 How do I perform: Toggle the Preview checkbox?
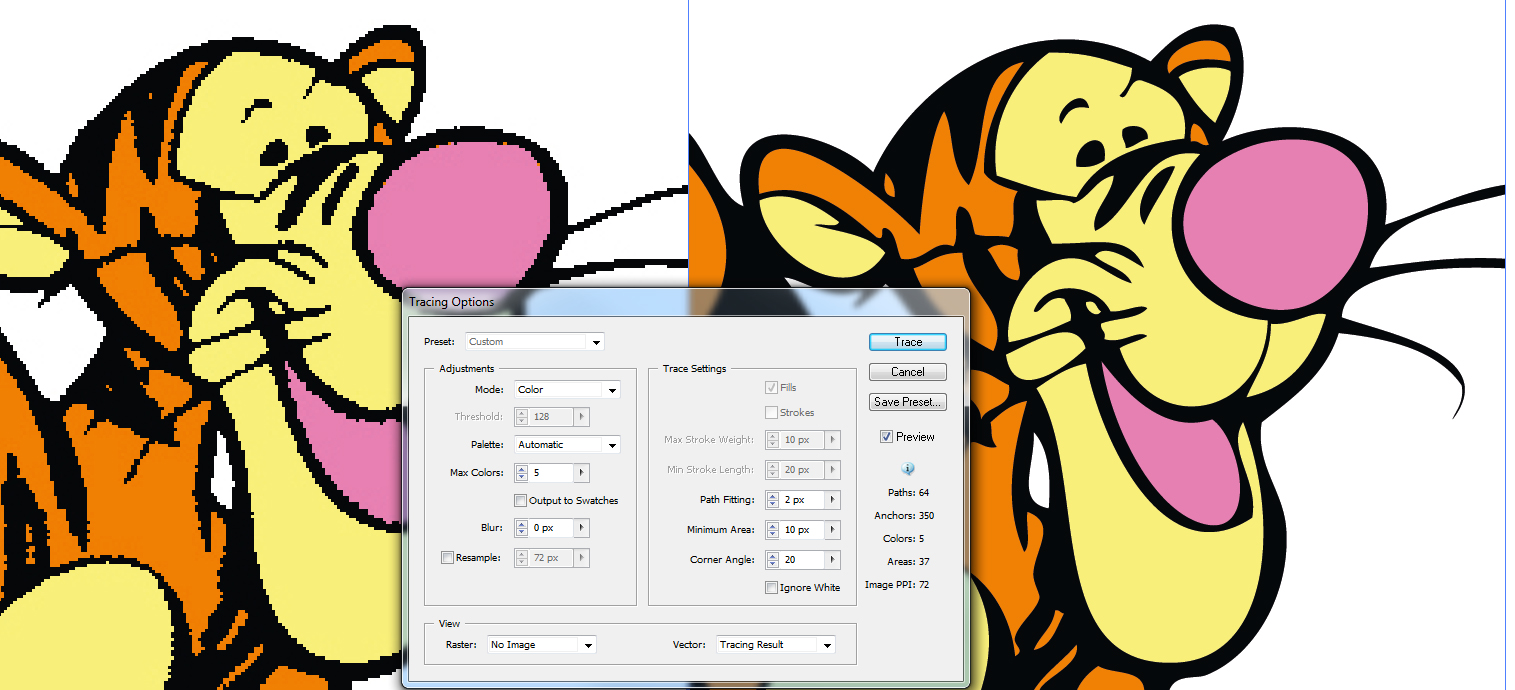pos(886,437)
